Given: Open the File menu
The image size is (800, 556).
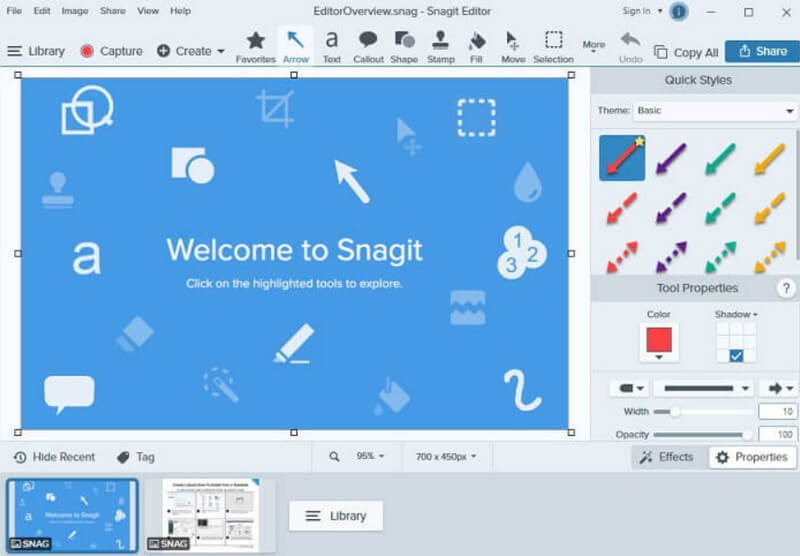Looking at the screenshot, I should [14, 11].
